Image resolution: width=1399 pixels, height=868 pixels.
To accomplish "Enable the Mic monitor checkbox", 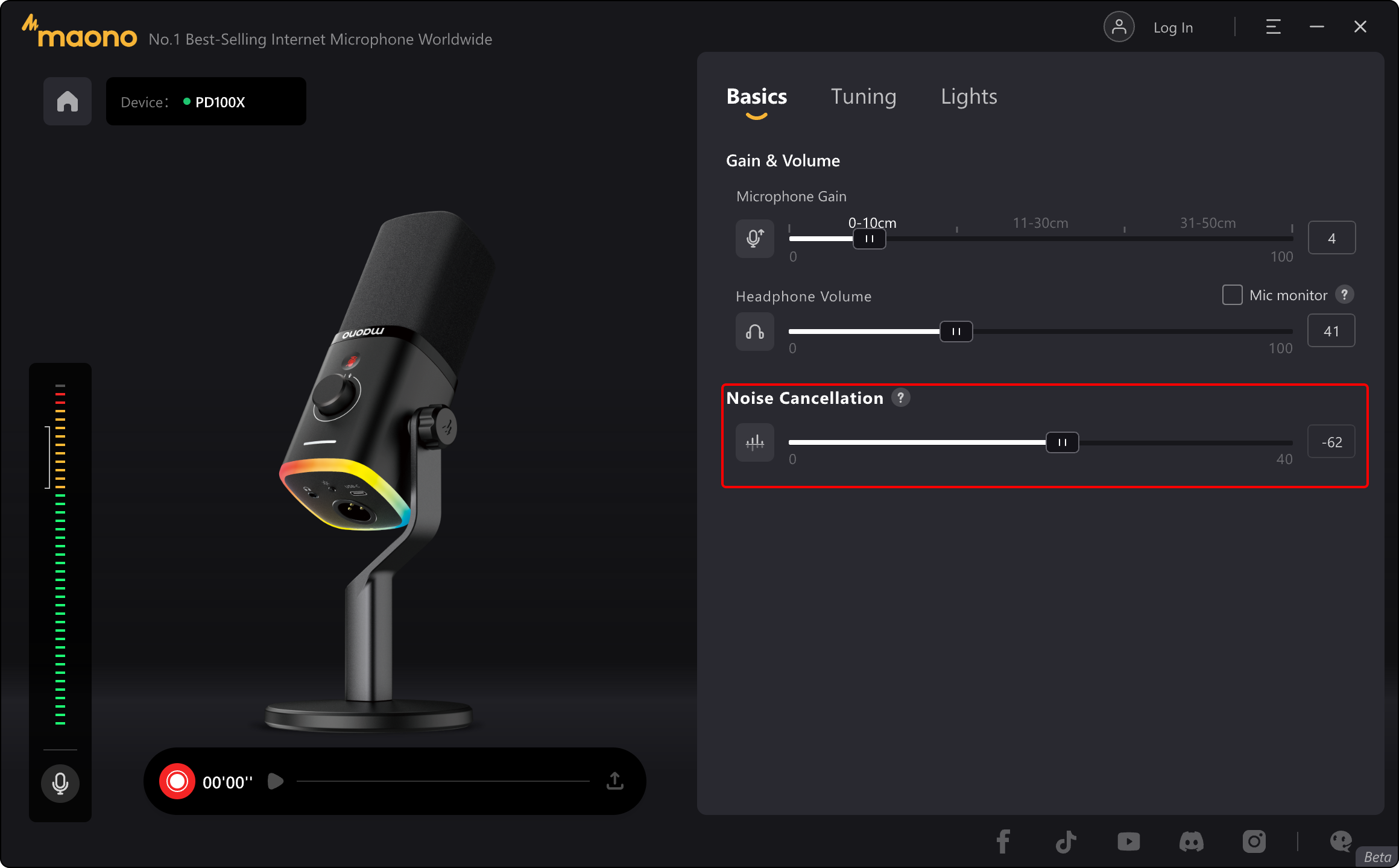I will click(1233, 295).
